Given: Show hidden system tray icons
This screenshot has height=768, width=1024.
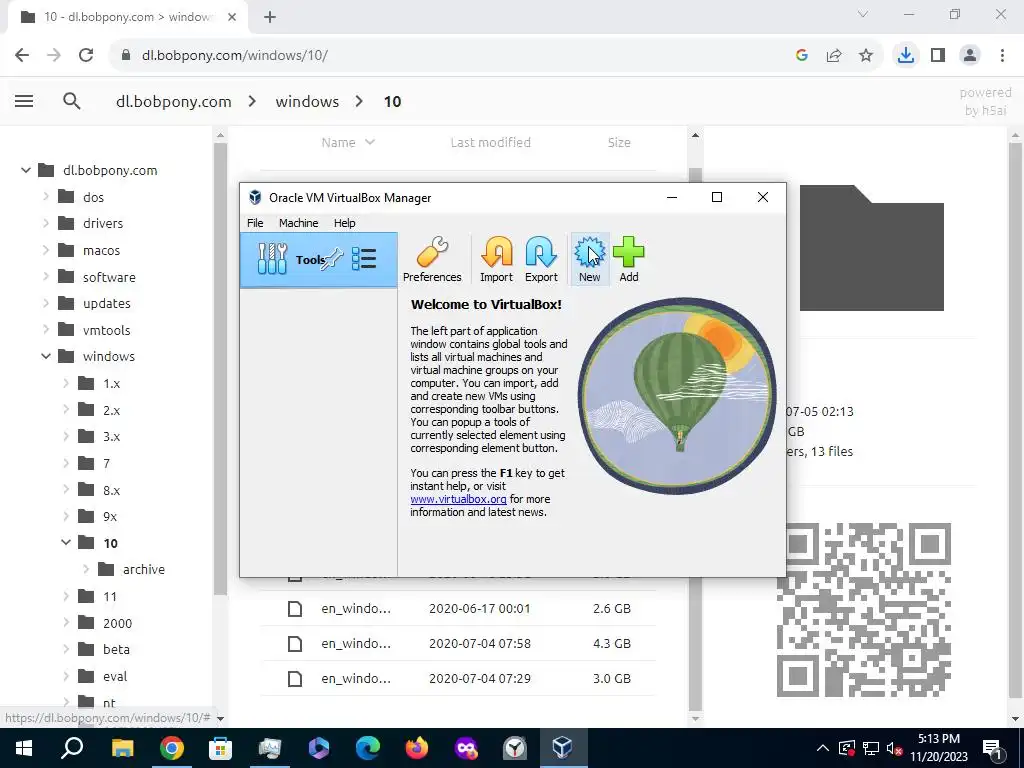Looking at the screenshot, I should pyautogui.click(x=823, y=748).
